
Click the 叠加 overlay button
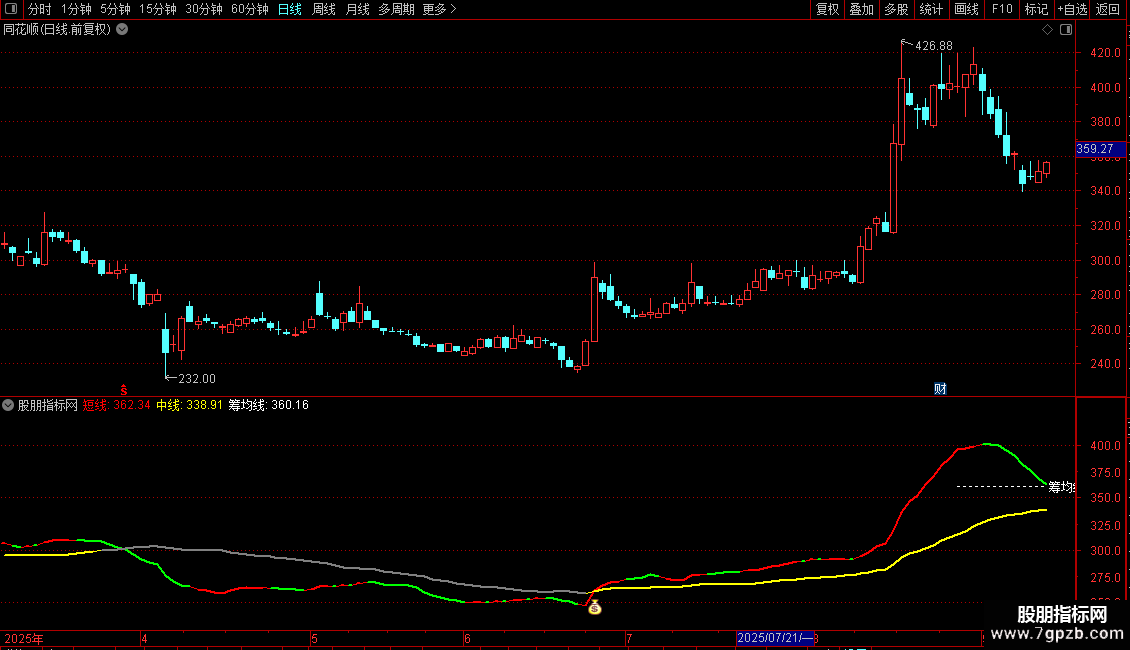click(862, 9)
